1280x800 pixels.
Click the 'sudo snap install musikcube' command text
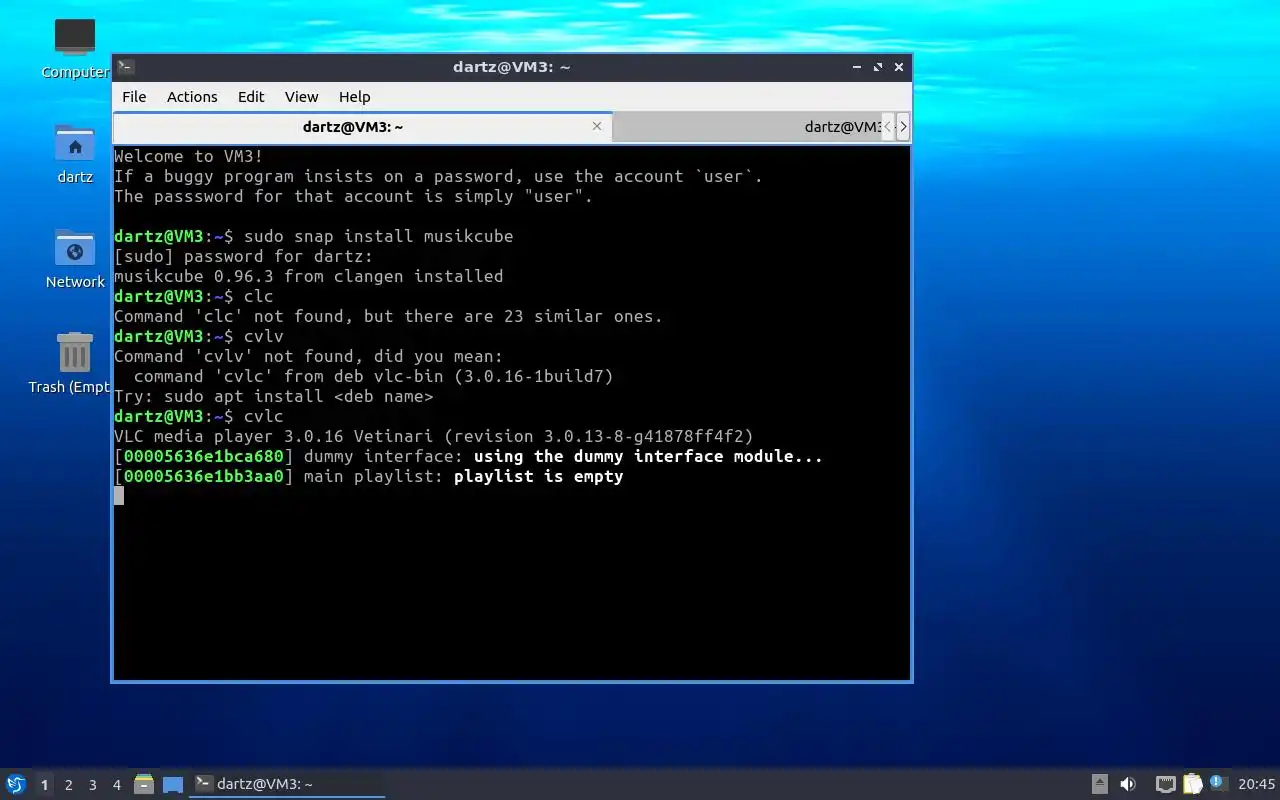(x=379, y=236)
